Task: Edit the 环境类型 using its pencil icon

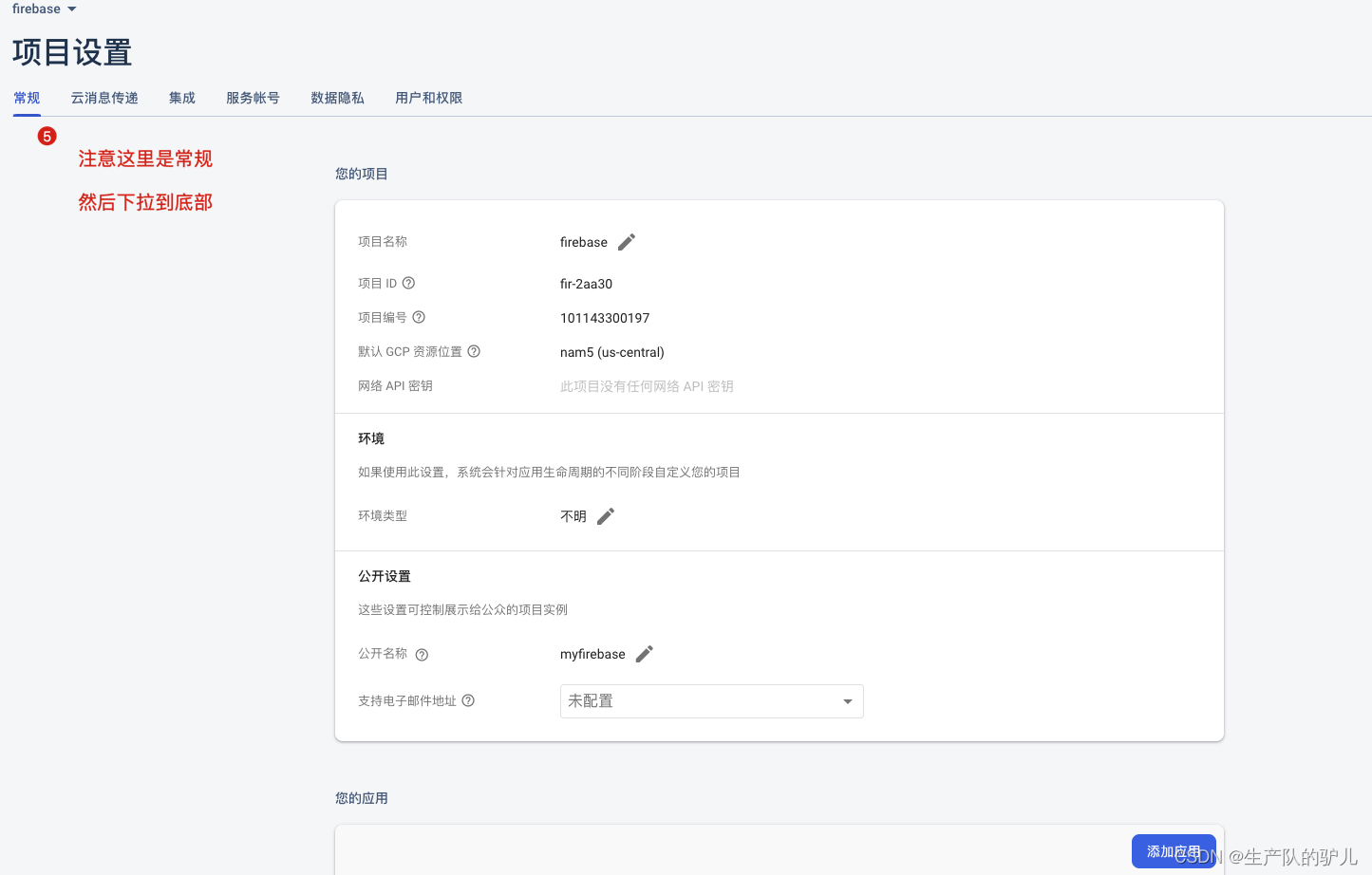Action: click(x=606, y=515)
